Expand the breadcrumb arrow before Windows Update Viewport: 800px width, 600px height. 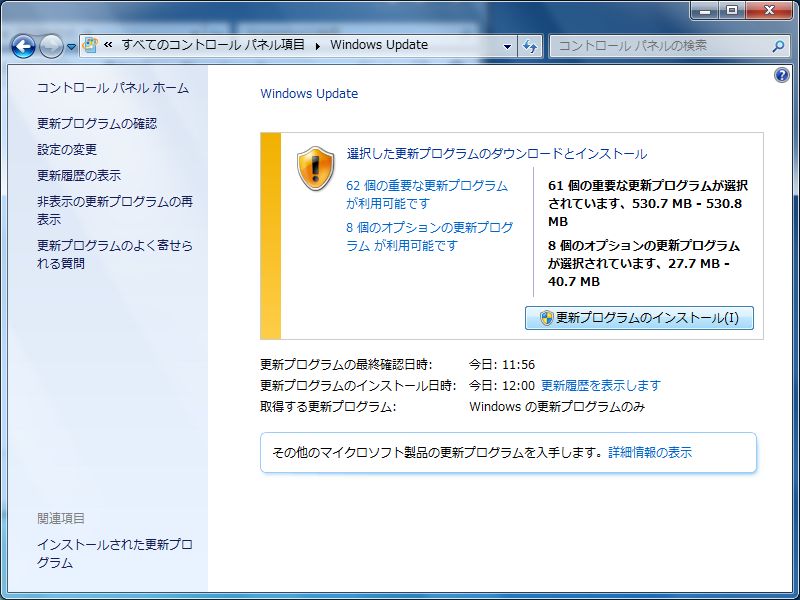coord(318,46)
